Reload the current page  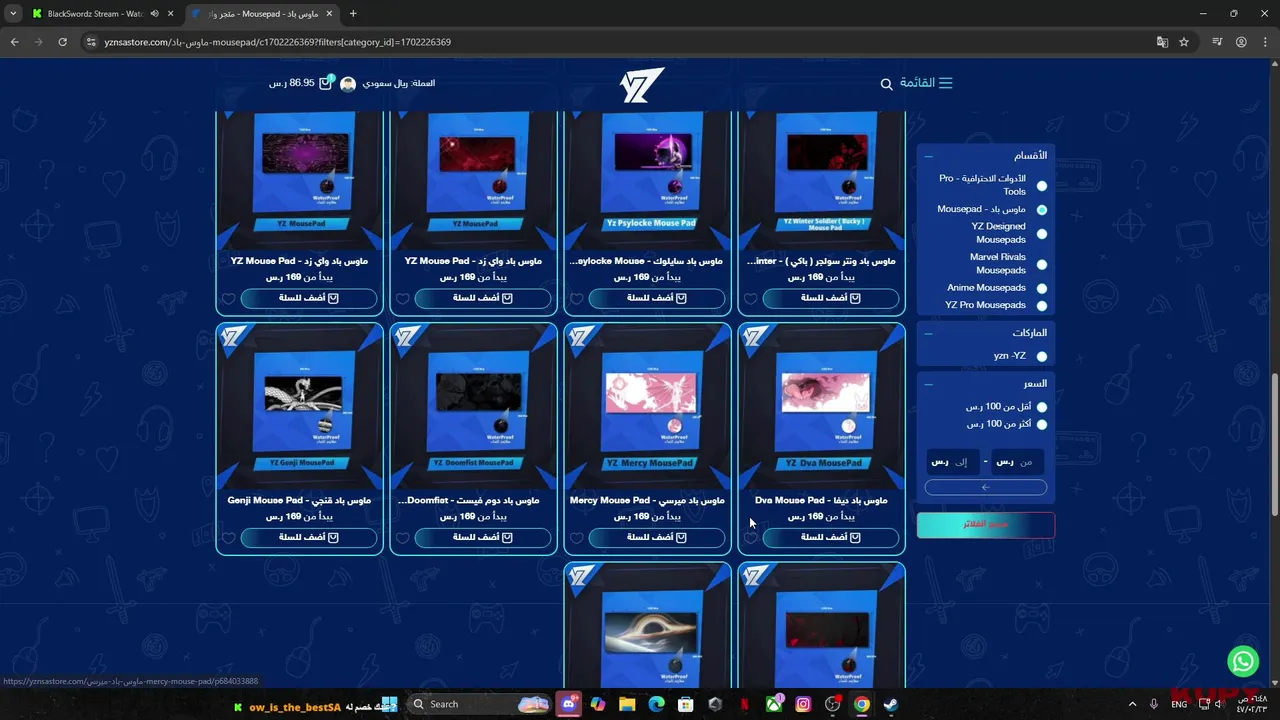tap(62, 42)
